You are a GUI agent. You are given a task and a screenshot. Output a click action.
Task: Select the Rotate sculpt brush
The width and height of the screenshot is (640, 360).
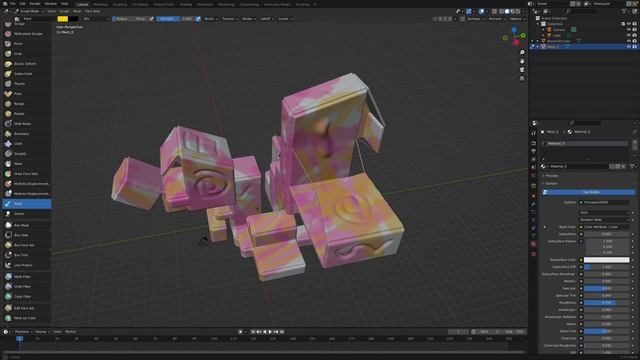pos(27,114)
